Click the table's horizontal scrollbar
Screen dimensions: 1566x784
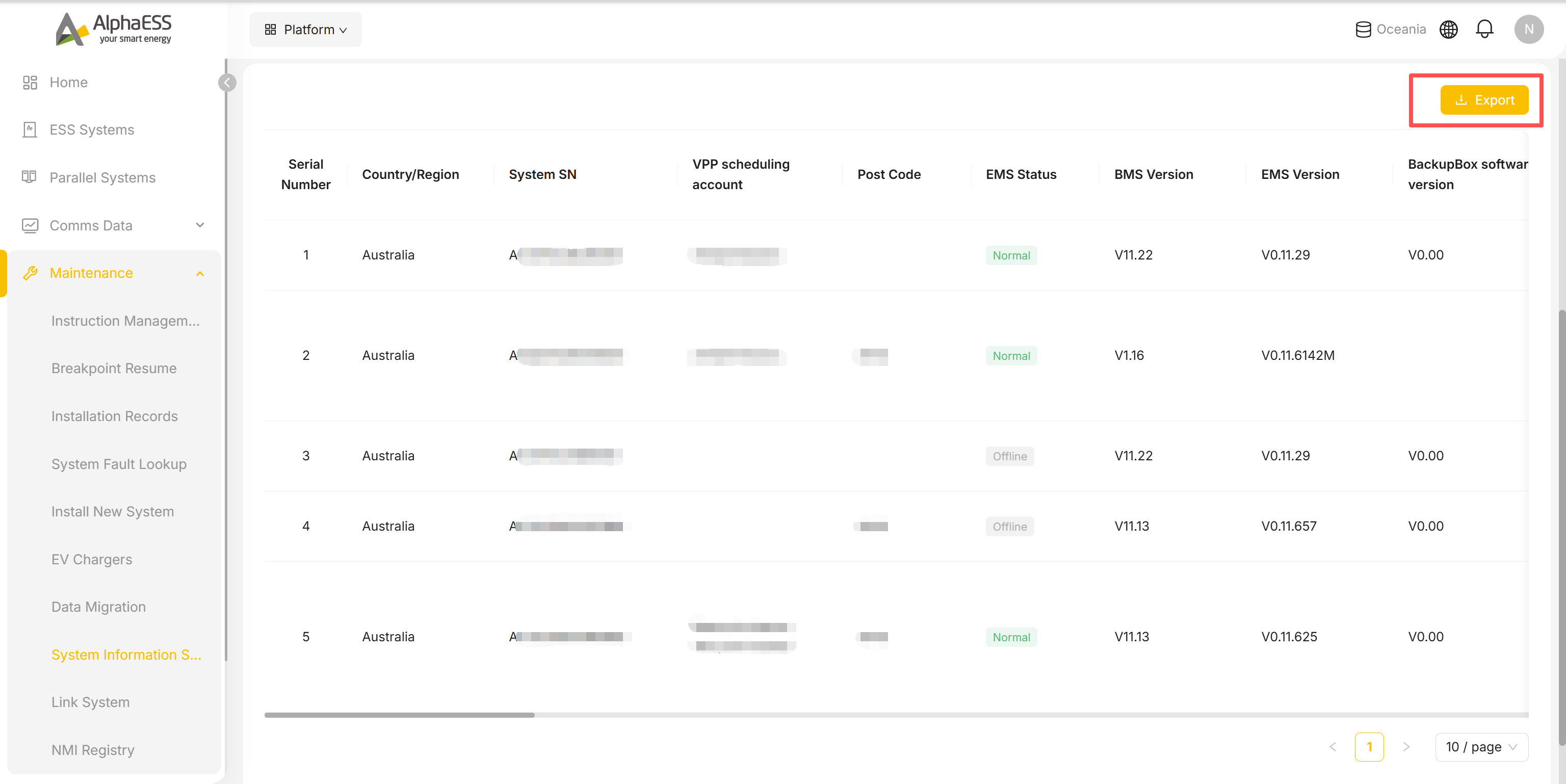point(400,715)
